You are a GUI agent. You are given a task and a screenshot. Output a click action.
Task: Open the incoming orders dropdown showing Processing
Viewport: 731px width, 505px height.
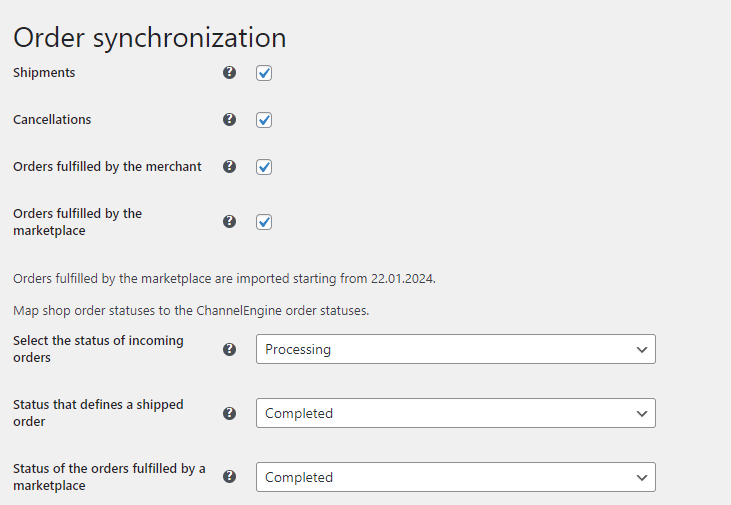pyautogui.click(x=455, y=349)
